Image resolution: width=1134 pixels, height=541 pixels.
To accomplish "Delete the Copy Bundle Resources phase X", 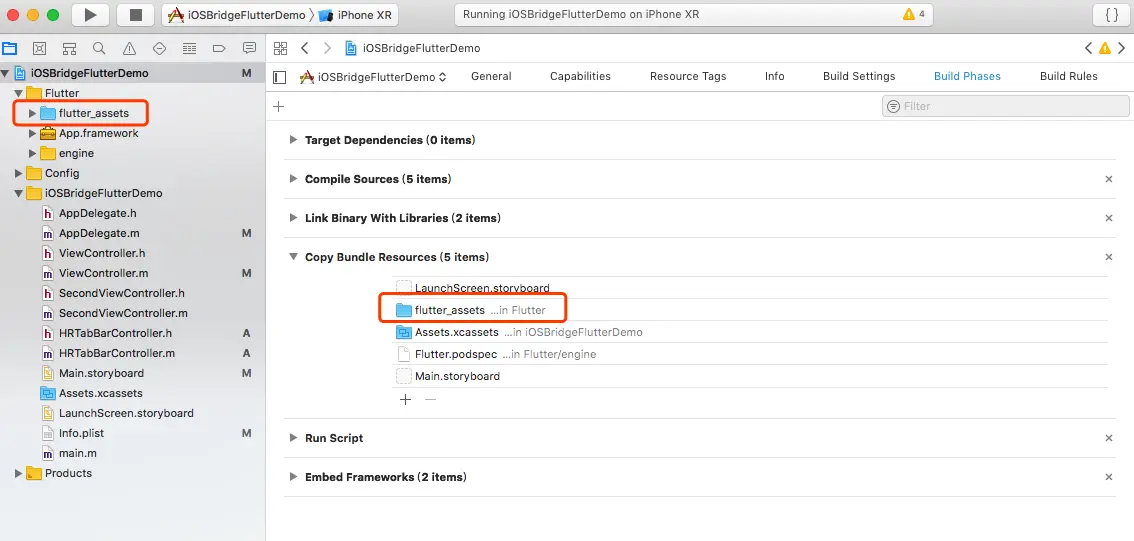I will 1109,257.
